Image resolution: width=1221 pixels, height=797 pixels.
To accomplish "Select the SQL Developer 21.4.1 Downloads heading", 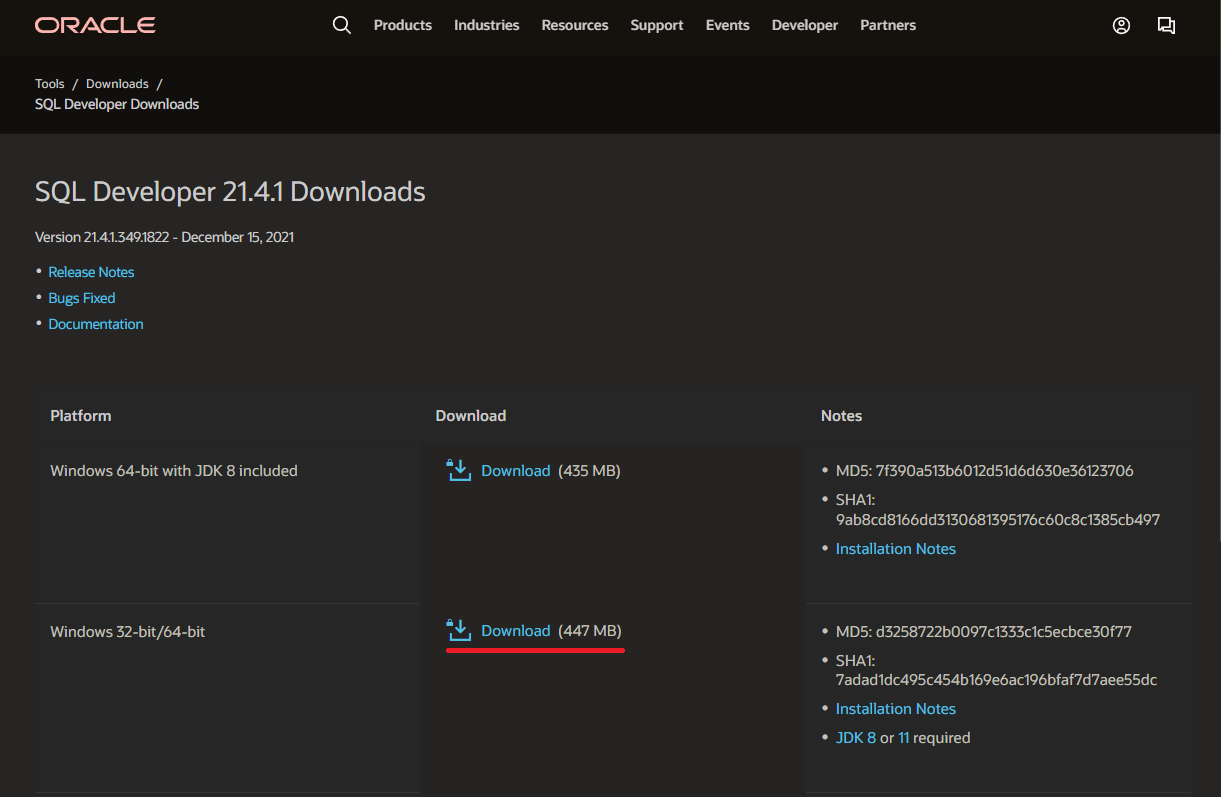I will (230, 191).
